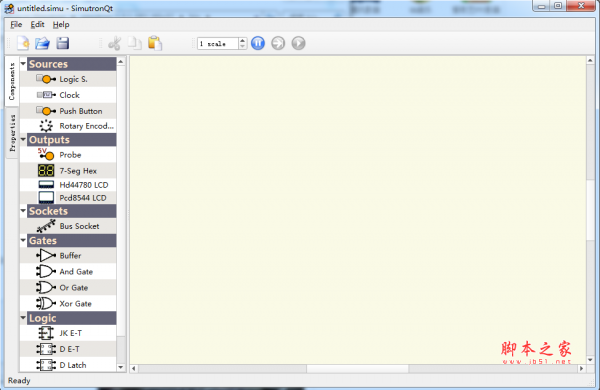
Task: Decrease scale with spinner down arrow
Action: pyautogui.click(x=243, y=46)
